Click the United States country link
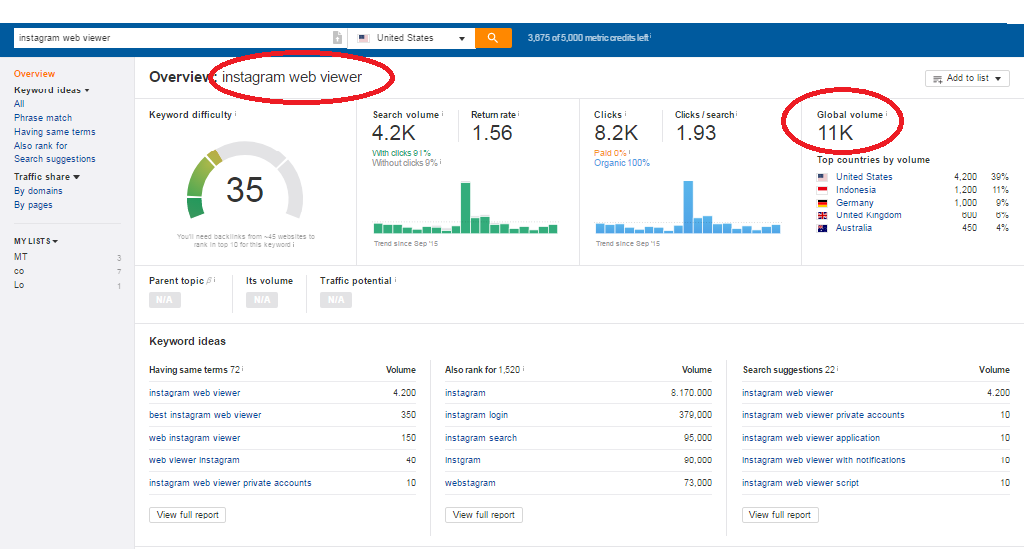 pyautogui.click(x=864, y=177)
